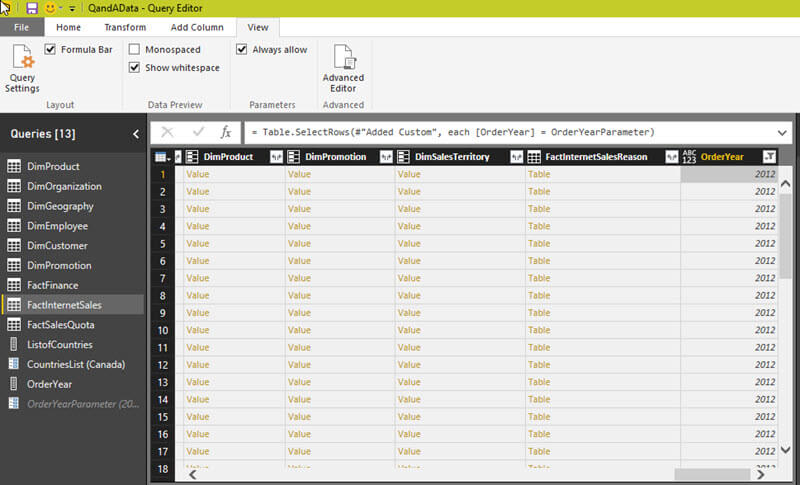
Task: Expand DimSalesTerritory column icon
Action: pyautogui.click(x=516, y=157)
